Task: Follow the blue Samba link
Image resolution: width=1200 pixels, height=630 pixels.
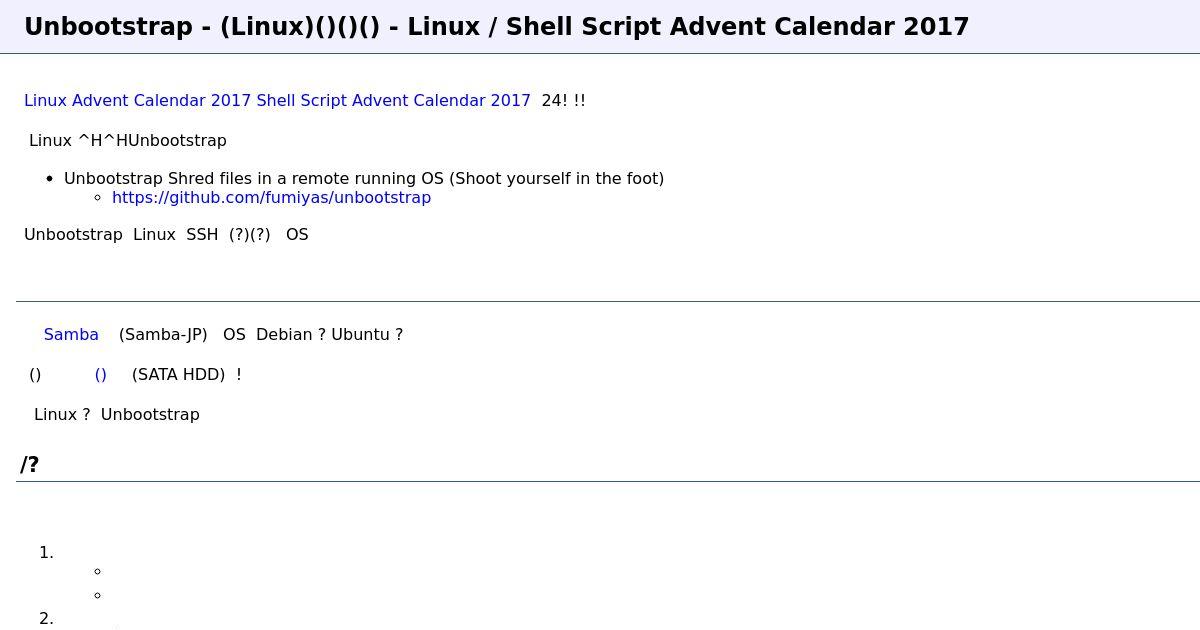Action: 71,335
